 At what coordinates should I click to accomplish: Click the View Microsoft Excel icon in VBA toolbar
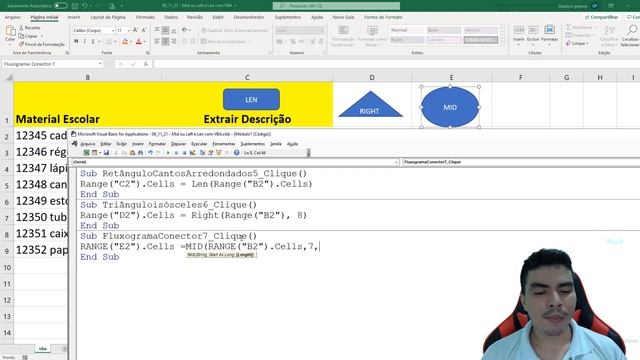click(87, 153)
